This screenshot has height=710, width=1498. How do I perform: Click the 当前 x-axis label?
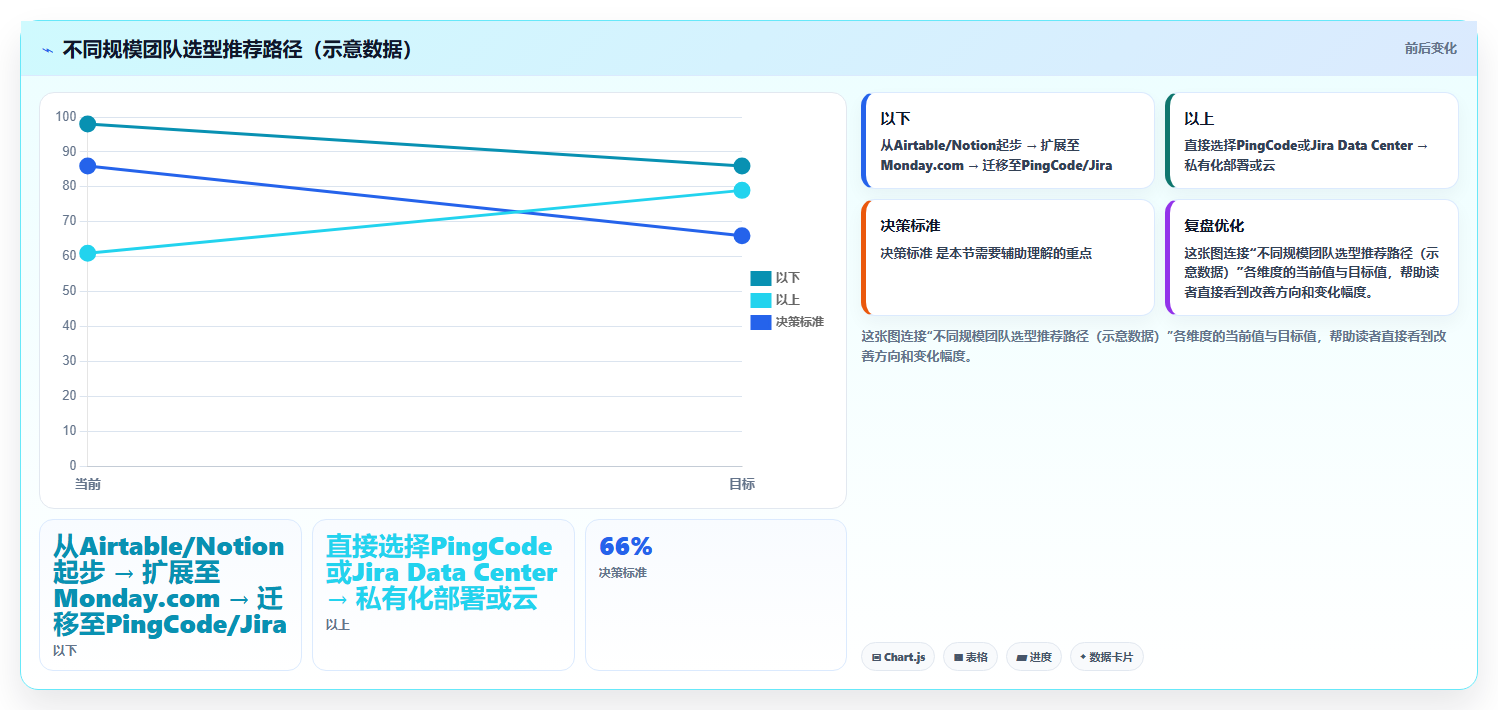click(x=88, y=484)
